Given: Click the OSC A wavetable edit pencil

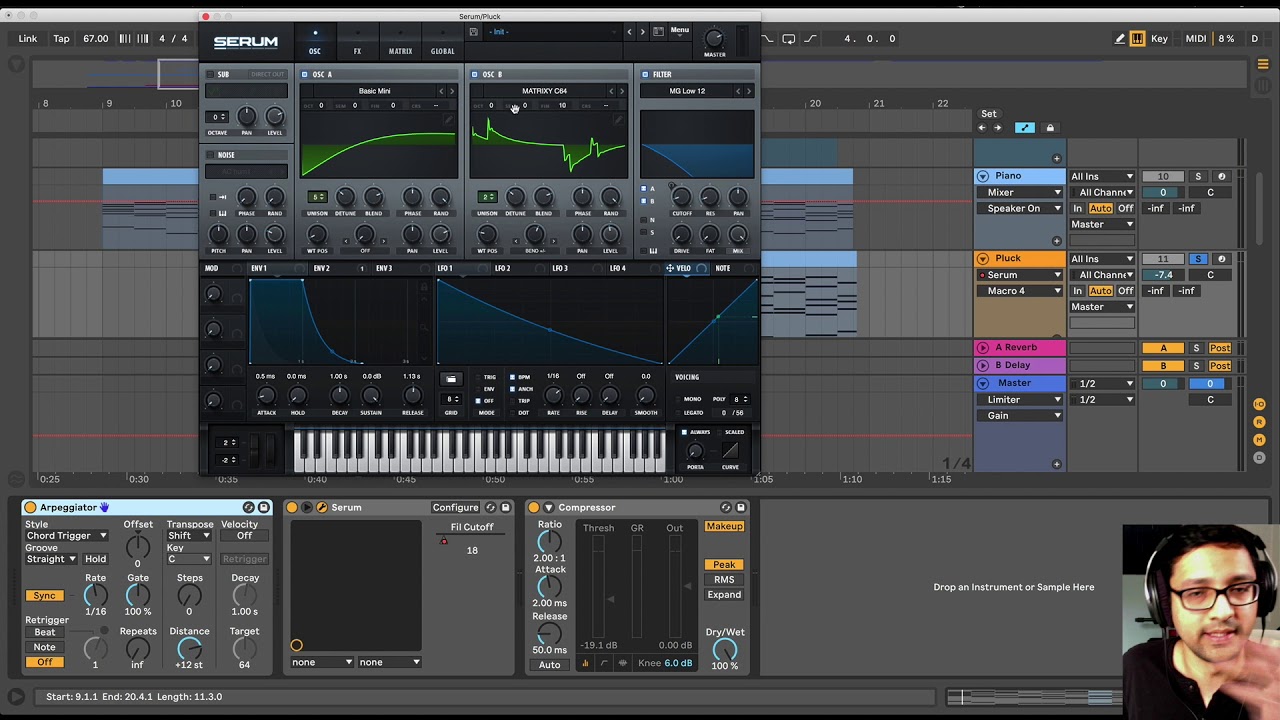Looking at the screenshot, I should click(449, 120).
